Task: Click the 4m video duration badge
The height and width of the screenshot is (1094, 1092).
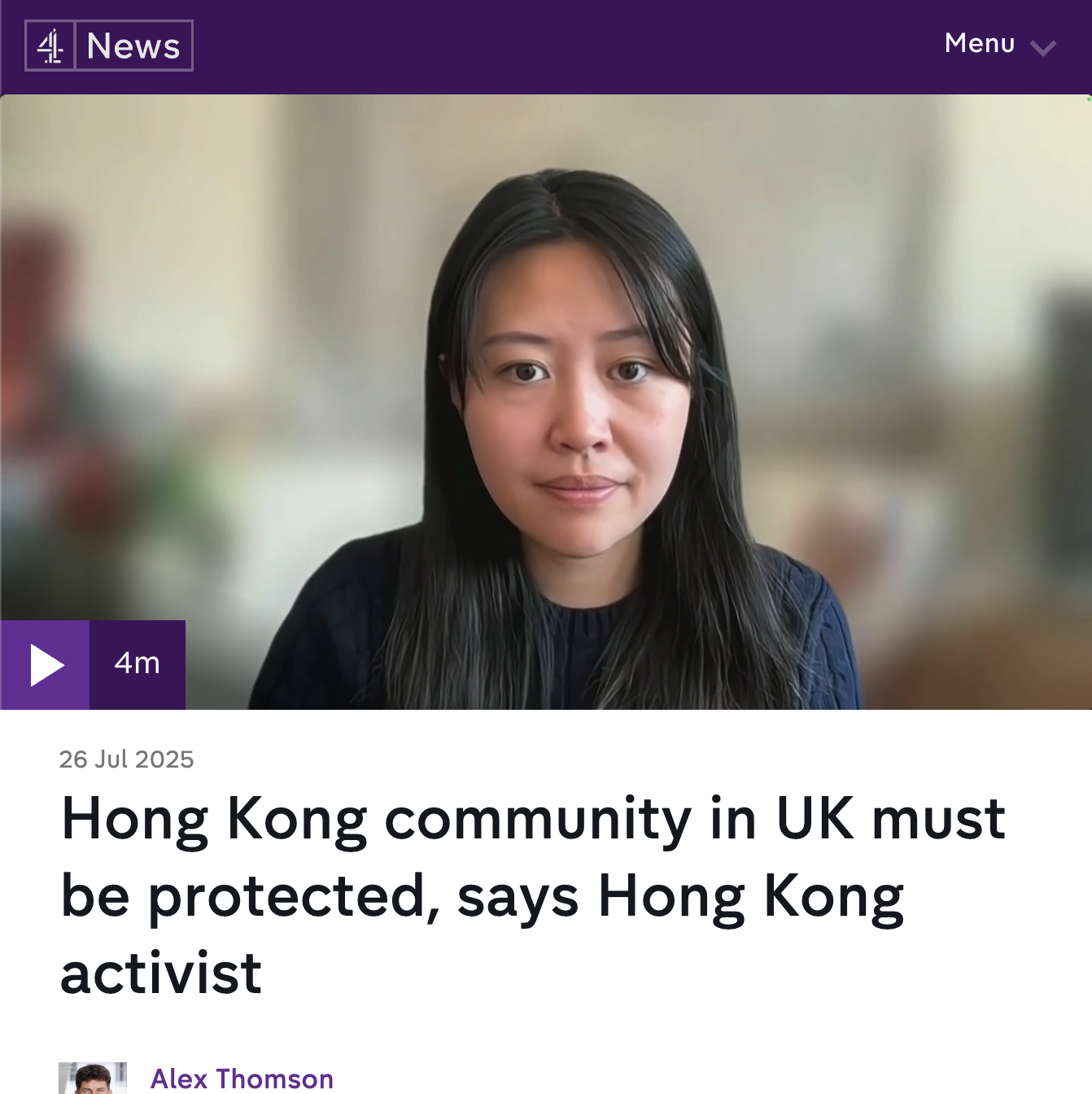Action: (x=138, y=665)
